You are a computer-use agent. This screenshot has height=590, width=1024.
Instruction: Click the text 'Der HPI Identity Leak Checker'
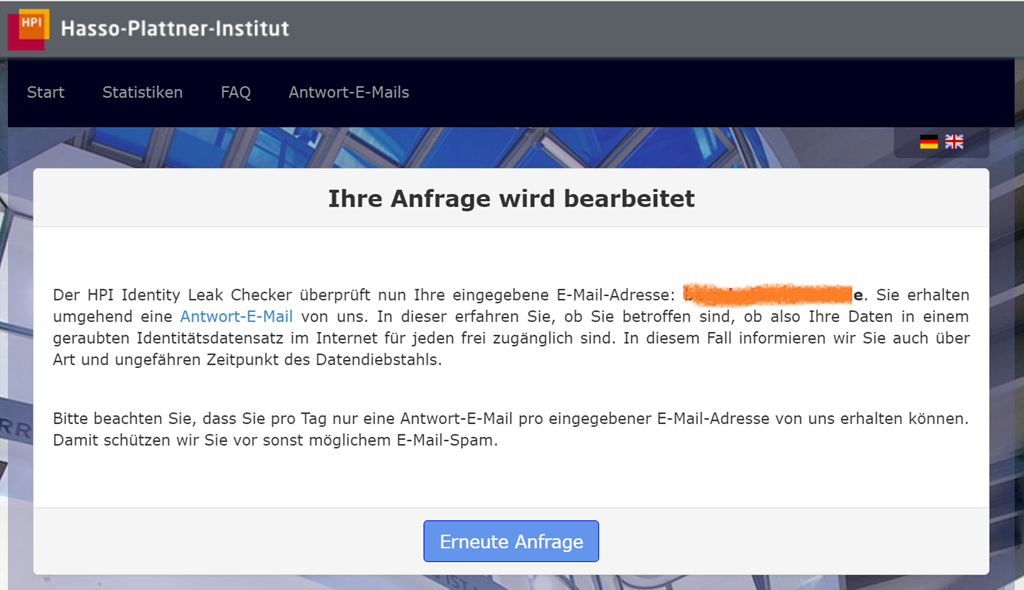(x=160, y=295)
